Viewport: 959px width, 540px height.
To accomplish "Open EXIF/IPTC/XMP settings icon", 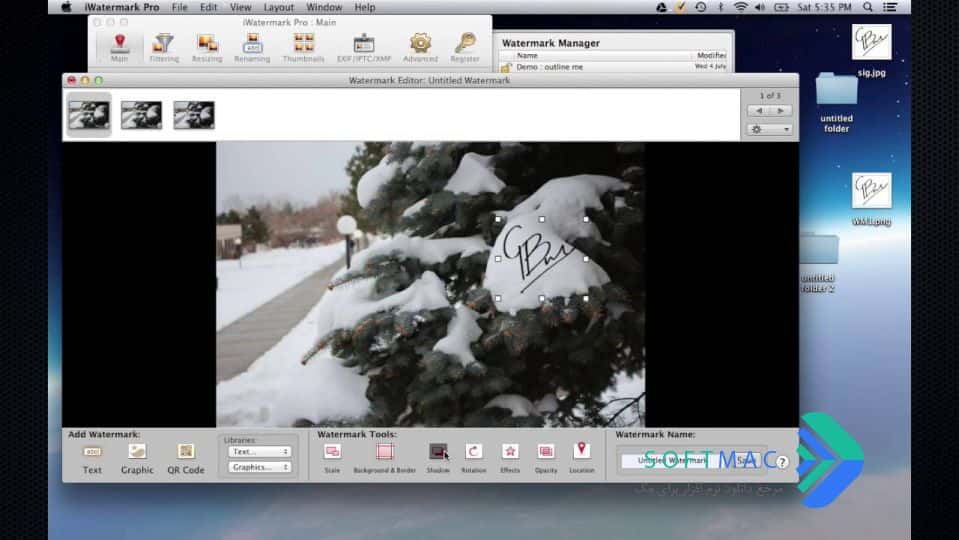I will pos(364,48).
